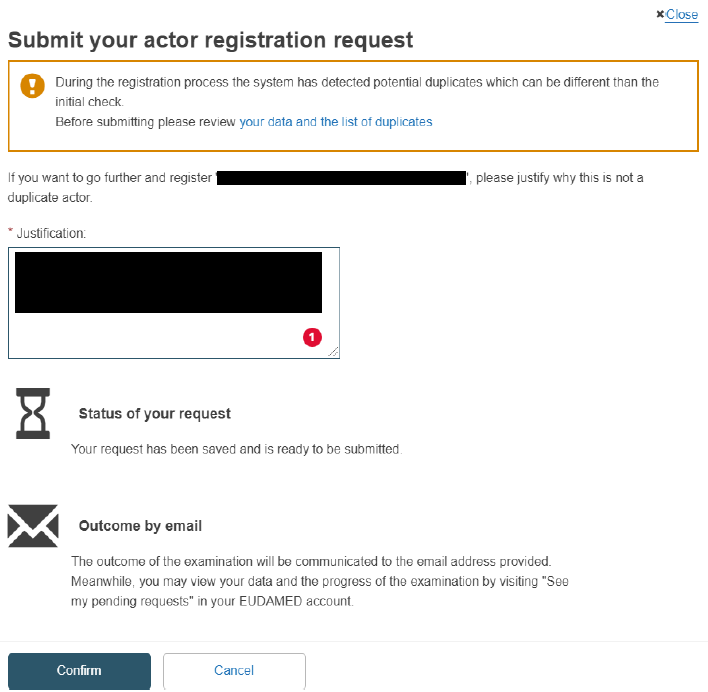
Task: Open your data and list of duplicates
Action: (335, 122)
